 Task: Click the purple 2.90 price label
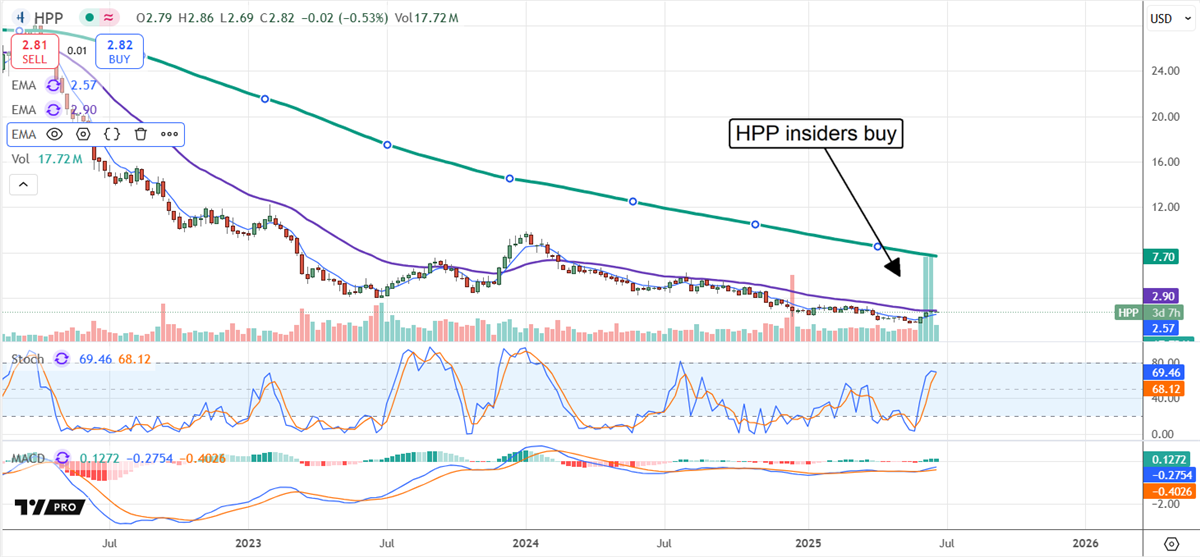point(1162,297)
